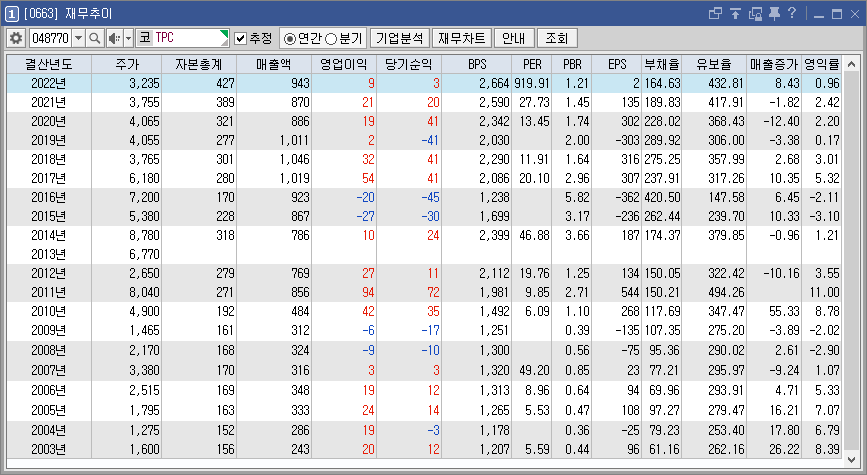Click the 기업분석 button
Image resolution: width=867 pixels, height=475 pixels.
pos(399,38)
